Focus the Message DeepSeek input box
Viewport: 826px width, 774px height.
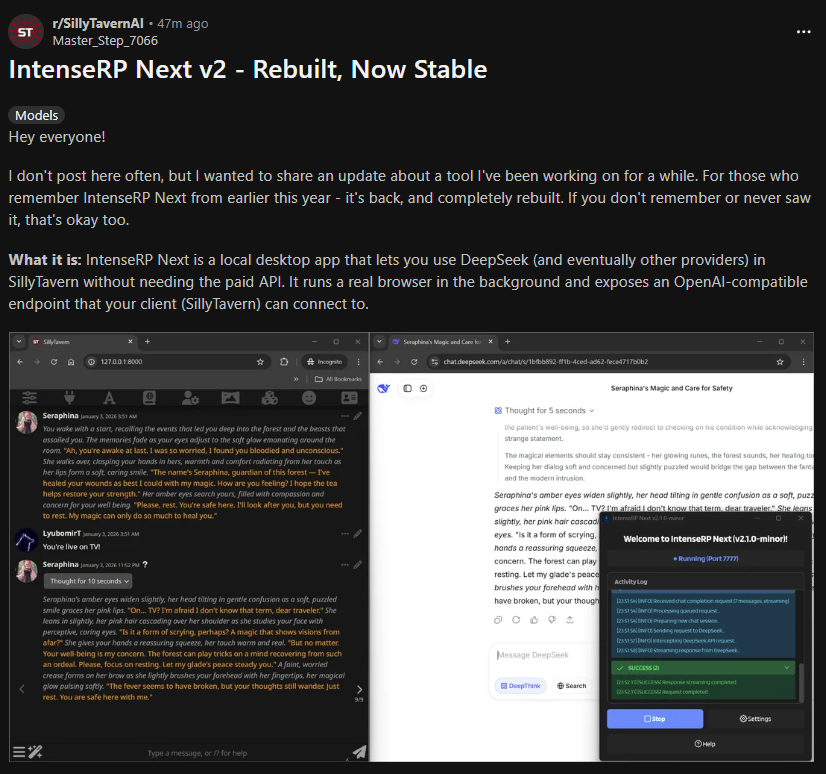(545, 655)
